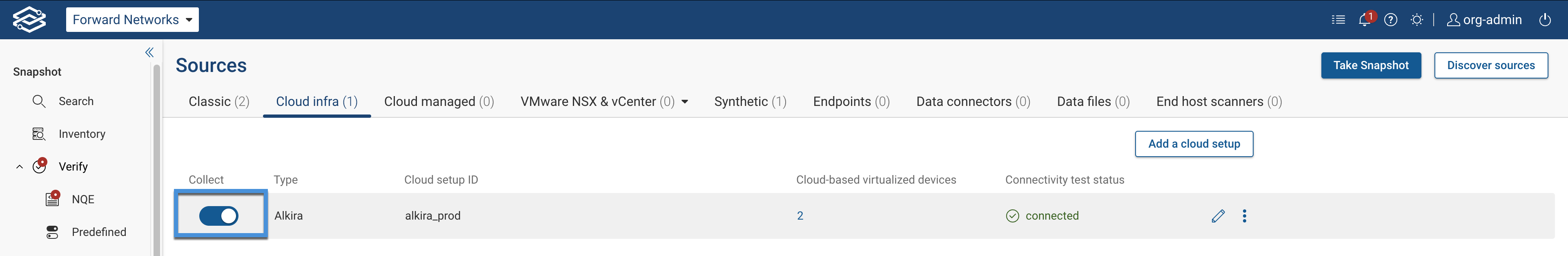
Task: Expand VMware NSX & vCenter dropdown arrow
Action: 685,102
